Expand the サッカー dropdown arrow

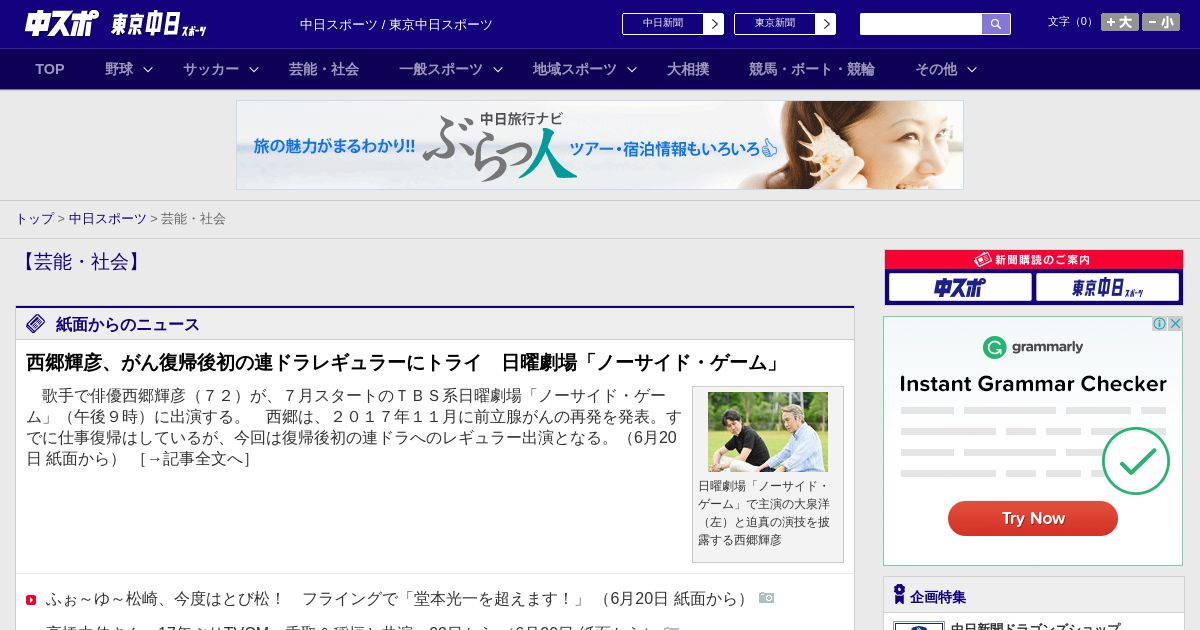click(254, 69)
